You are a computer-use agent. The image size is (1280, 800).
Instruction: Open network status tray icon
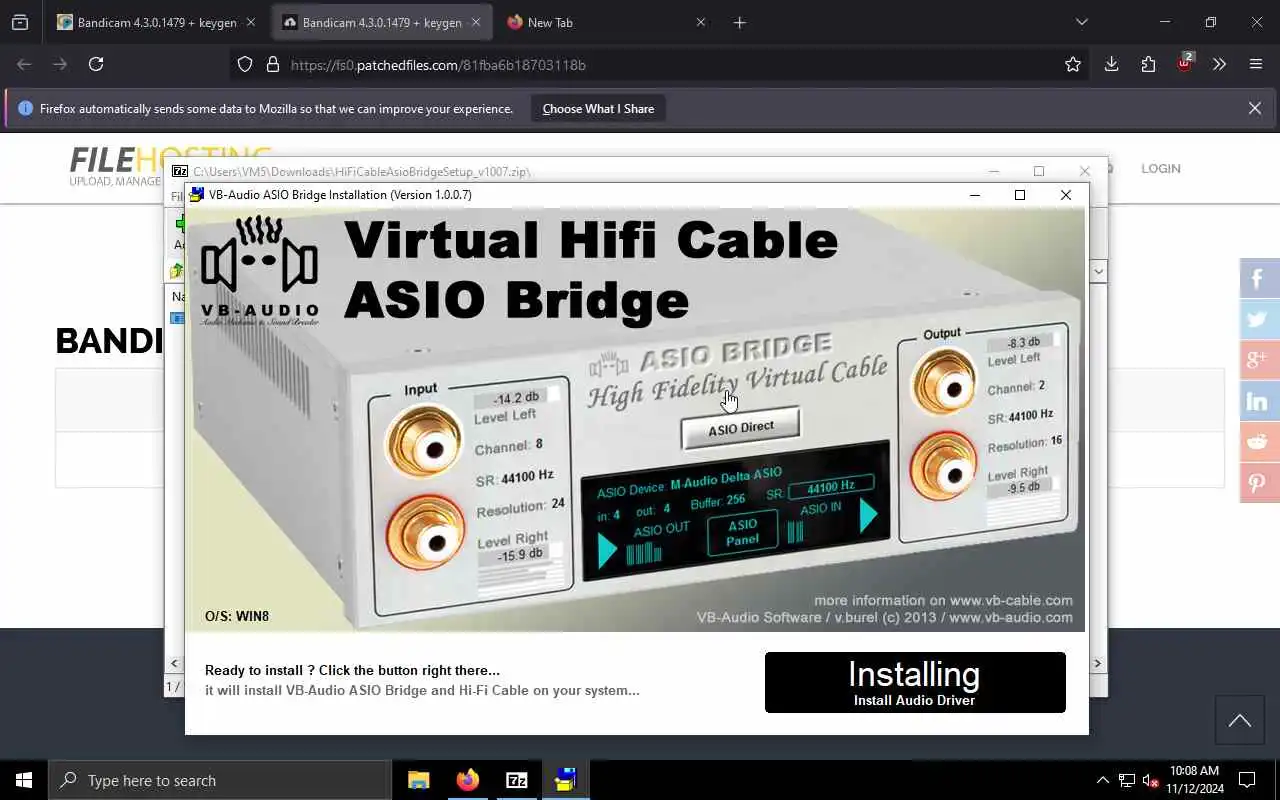(x=1126, y=780)
